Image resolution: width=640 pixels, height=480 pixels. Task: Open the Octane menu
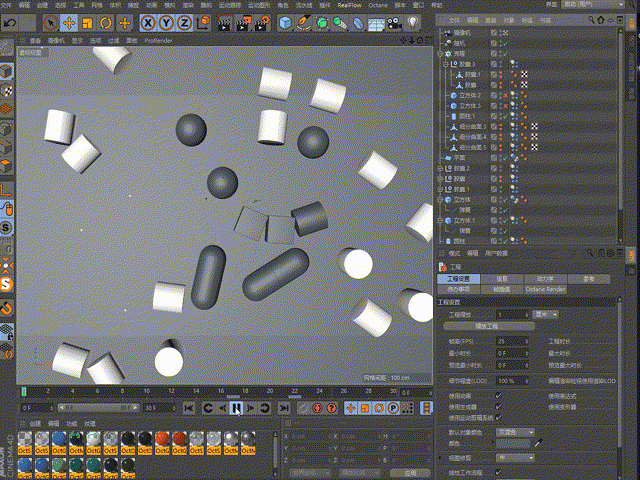378,5
